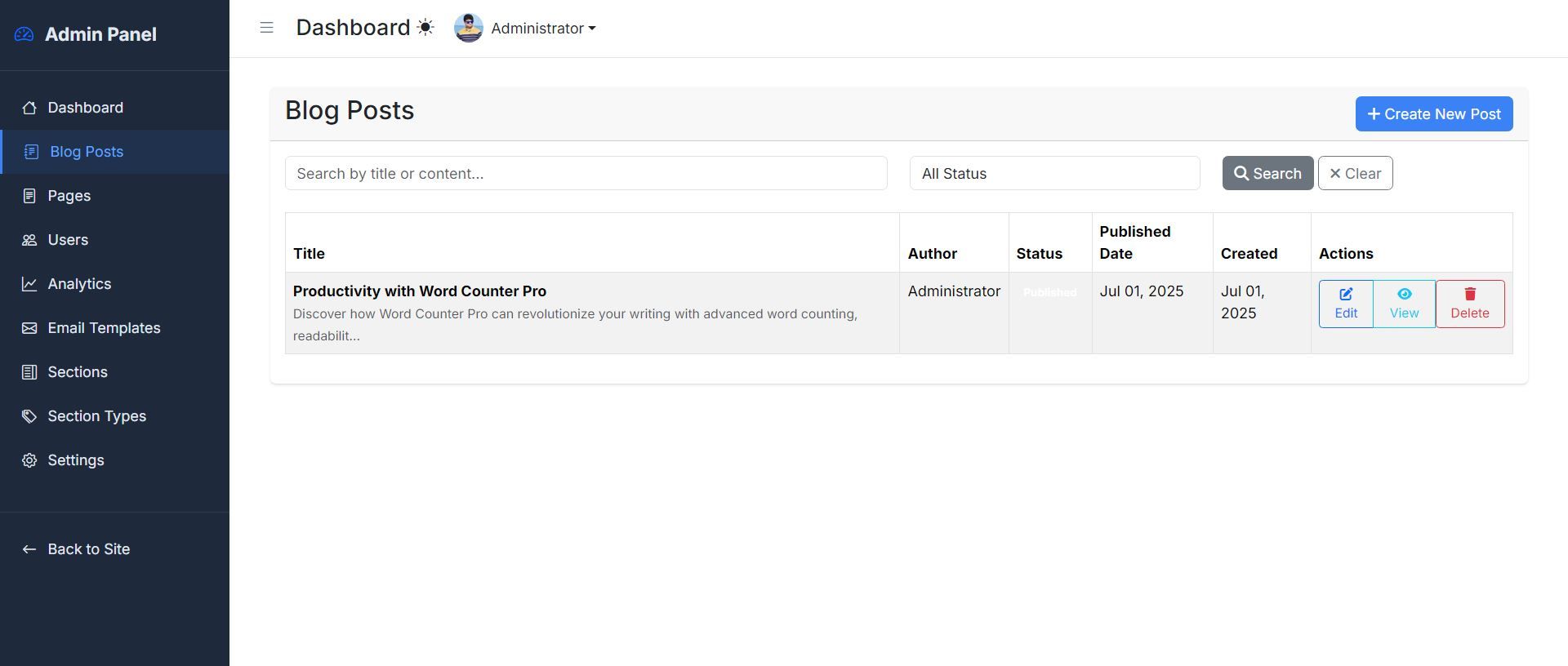The image size is (1568, 666).
Task: Click the Users people icon
Action: click(x=29, y=240)
